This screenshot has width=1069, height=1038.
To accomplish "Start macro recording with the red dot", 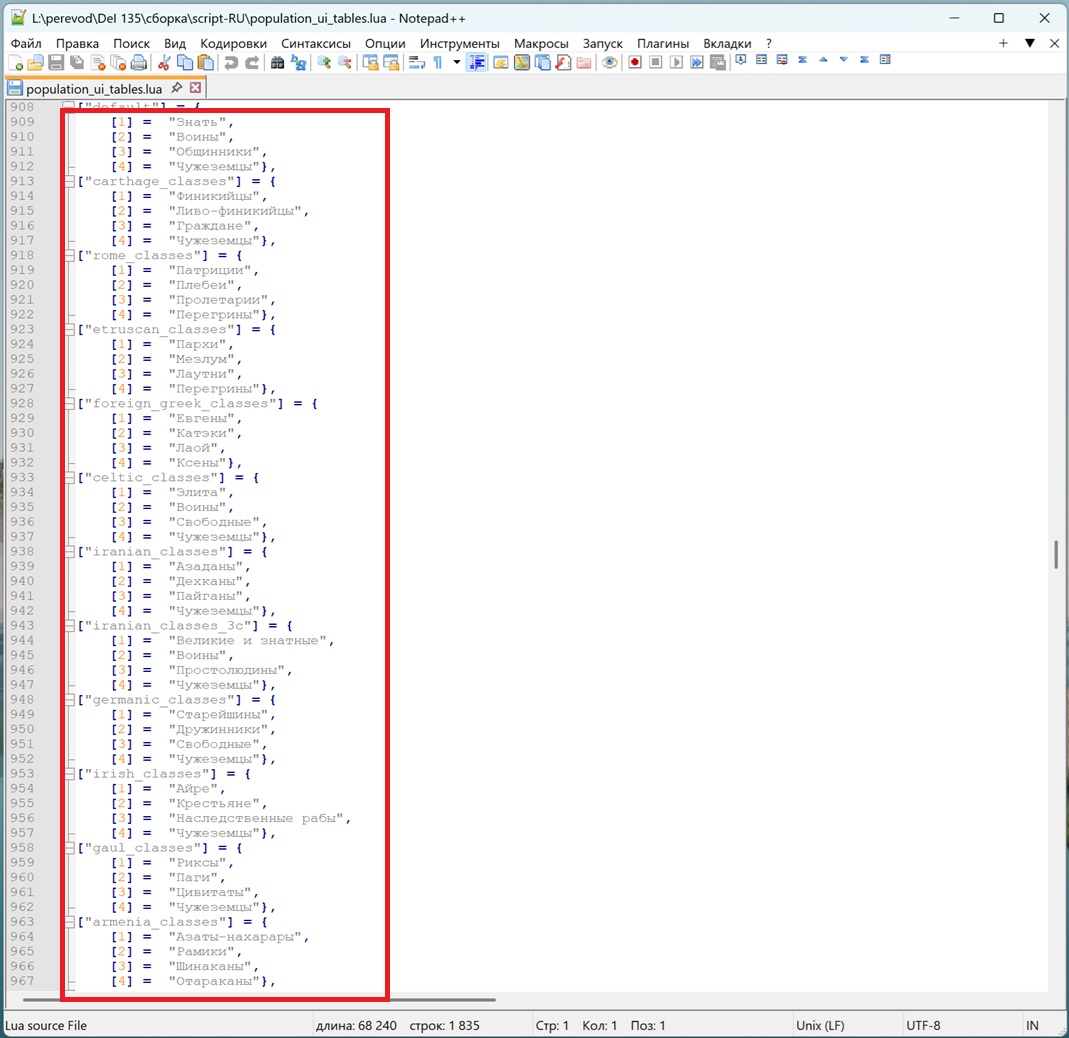I will point(635,63).
